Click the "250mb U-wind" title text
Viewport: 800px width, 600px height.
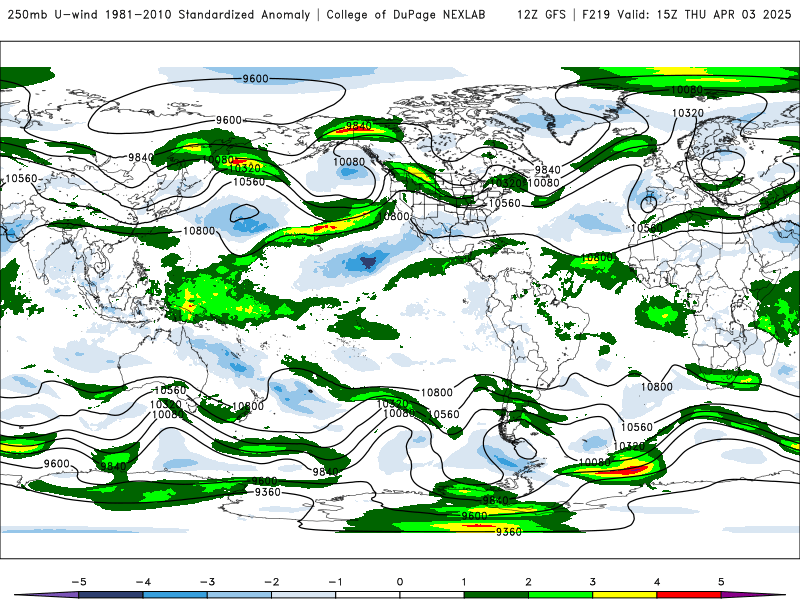click(x=53, y=14)
